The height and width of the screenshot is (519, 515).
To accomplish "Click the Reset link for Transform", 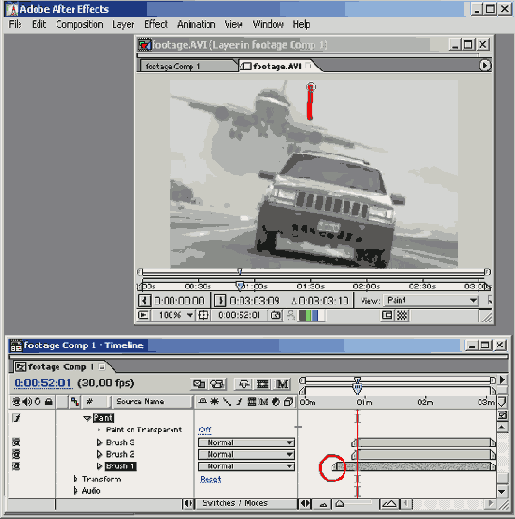I will pyautogui.click(x=211, y=479).
